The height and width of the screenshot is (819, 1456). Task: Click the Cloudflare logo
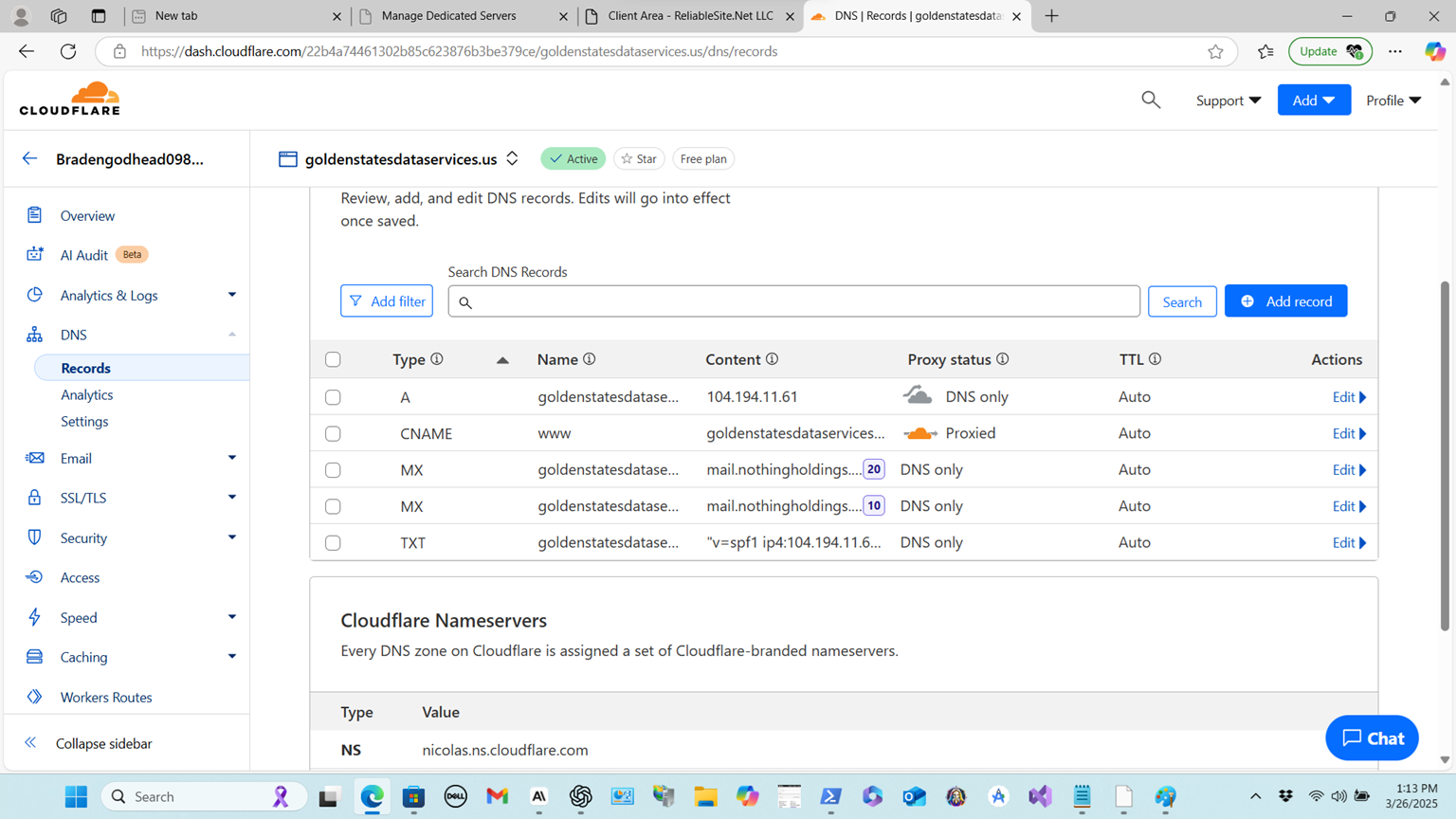(x=70, y=99)
